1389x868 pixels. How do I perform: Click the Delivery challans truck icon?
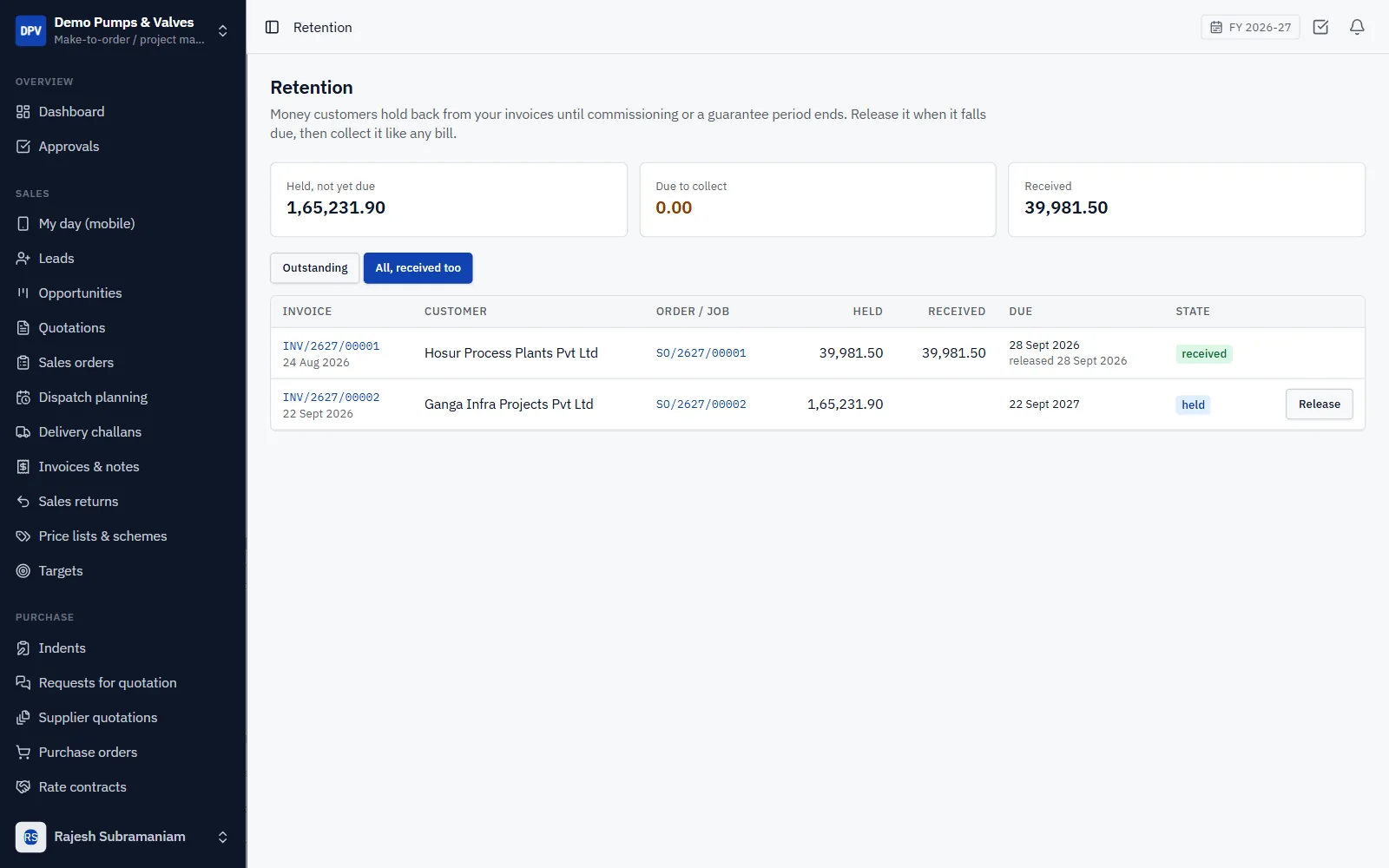point(23,432)
